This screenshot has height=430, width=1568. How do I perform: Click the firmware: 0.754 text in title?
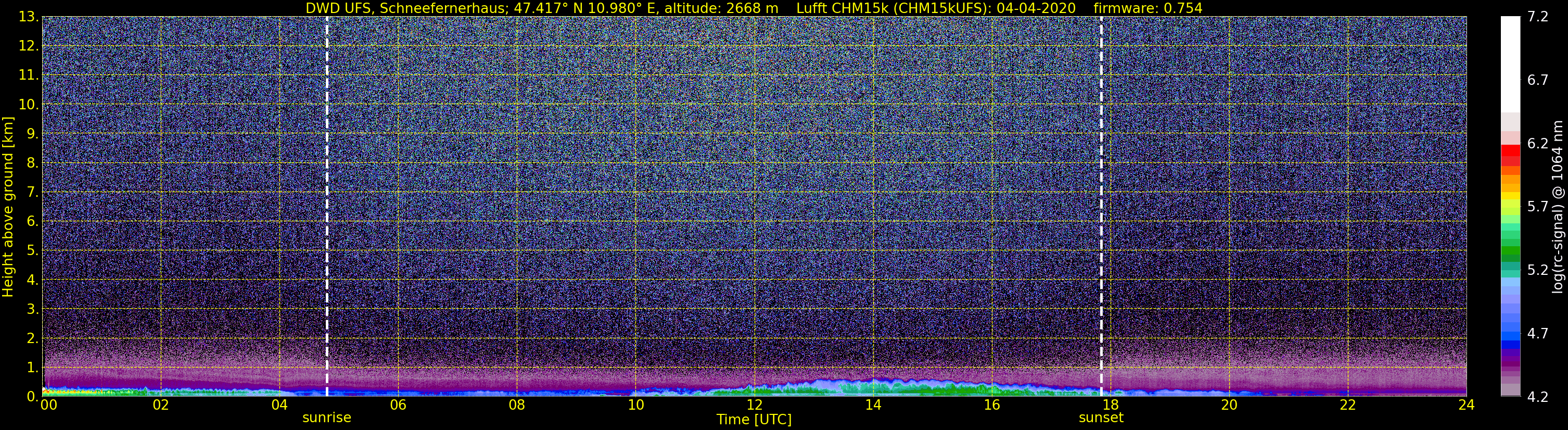(x=1148, y=8)
